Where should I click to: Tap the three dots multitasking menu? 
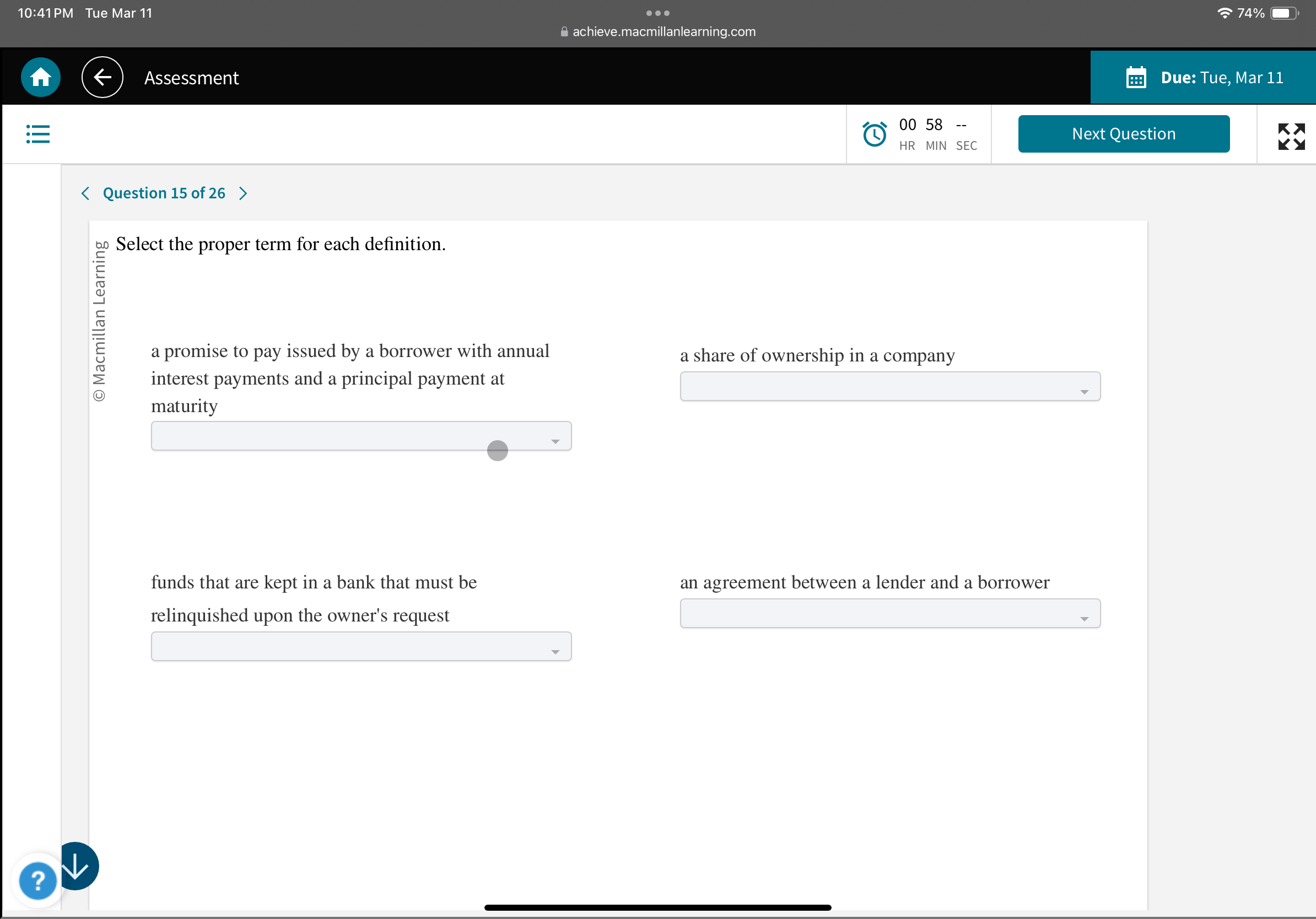click(x=657, y=13)
